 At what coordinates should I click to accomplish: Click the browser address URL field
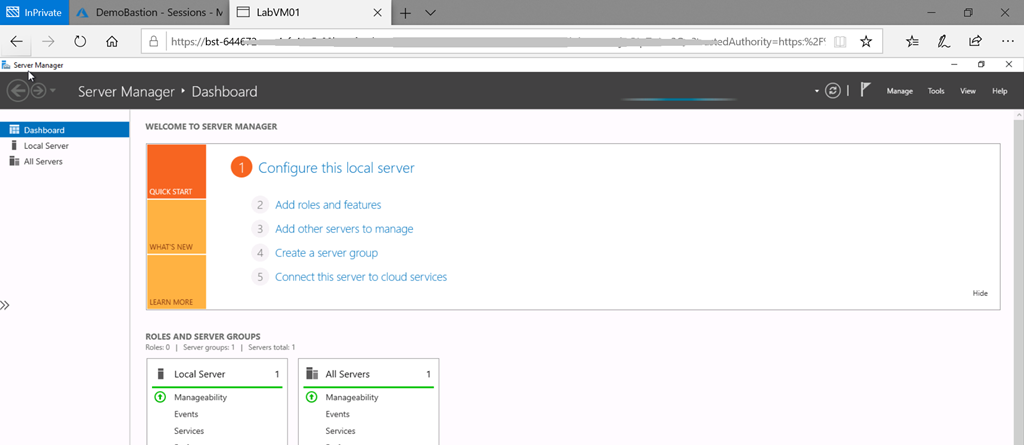coord(498,41)
